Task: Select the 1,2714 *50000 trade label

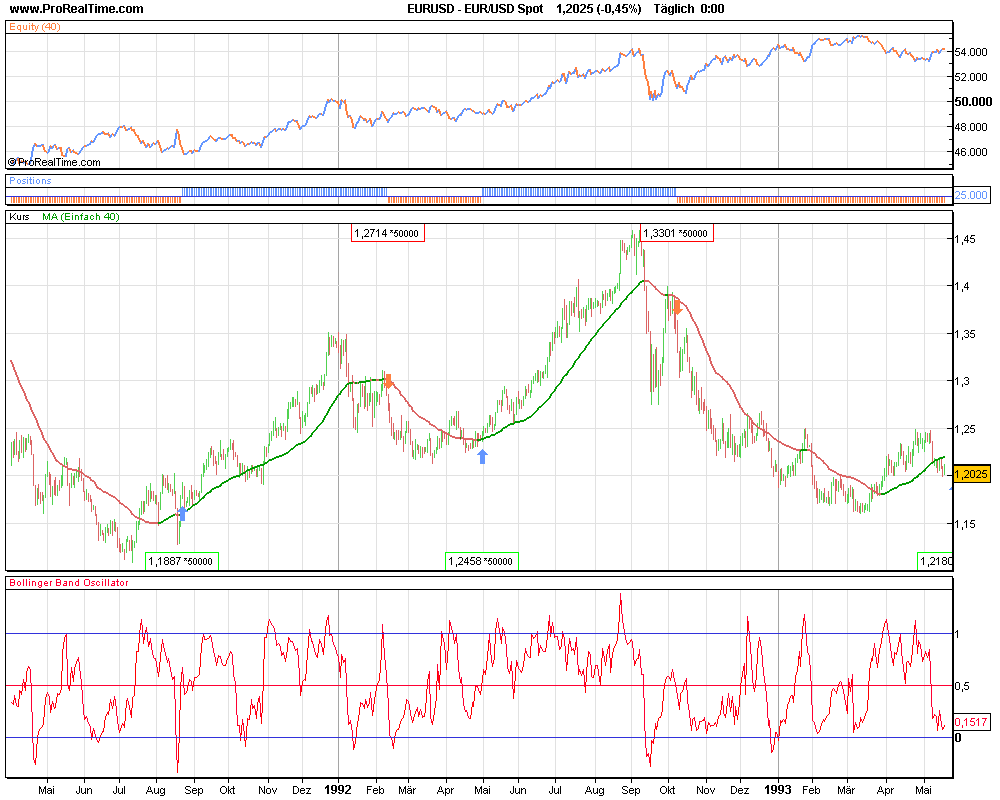Action: coord(387,233)
